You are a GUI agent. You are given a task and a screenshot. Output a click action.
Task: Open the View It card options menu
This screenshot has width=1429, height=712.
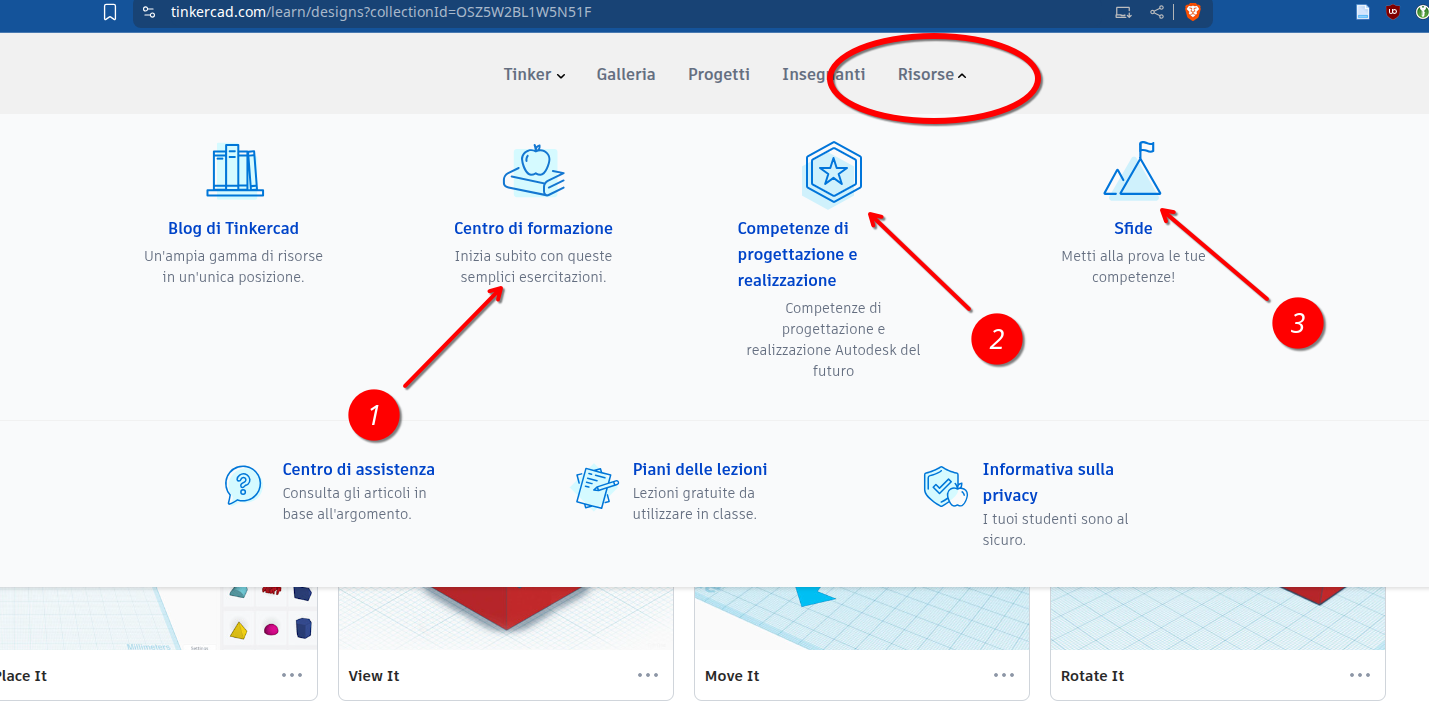click(x=648, y=675)
